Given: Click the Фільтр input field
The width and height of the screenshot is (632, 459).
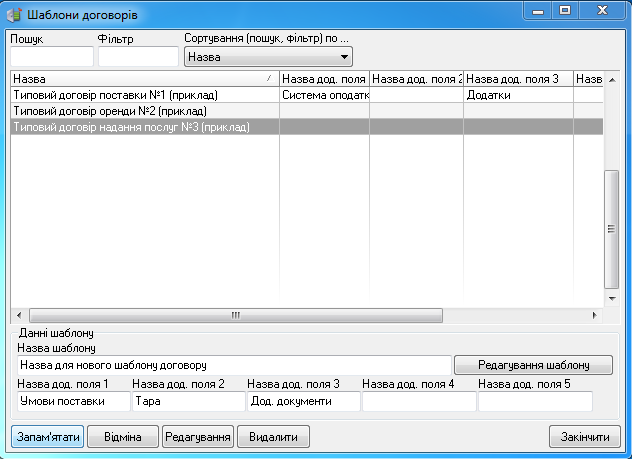Looking at the screenshot, I should (137, 57).
